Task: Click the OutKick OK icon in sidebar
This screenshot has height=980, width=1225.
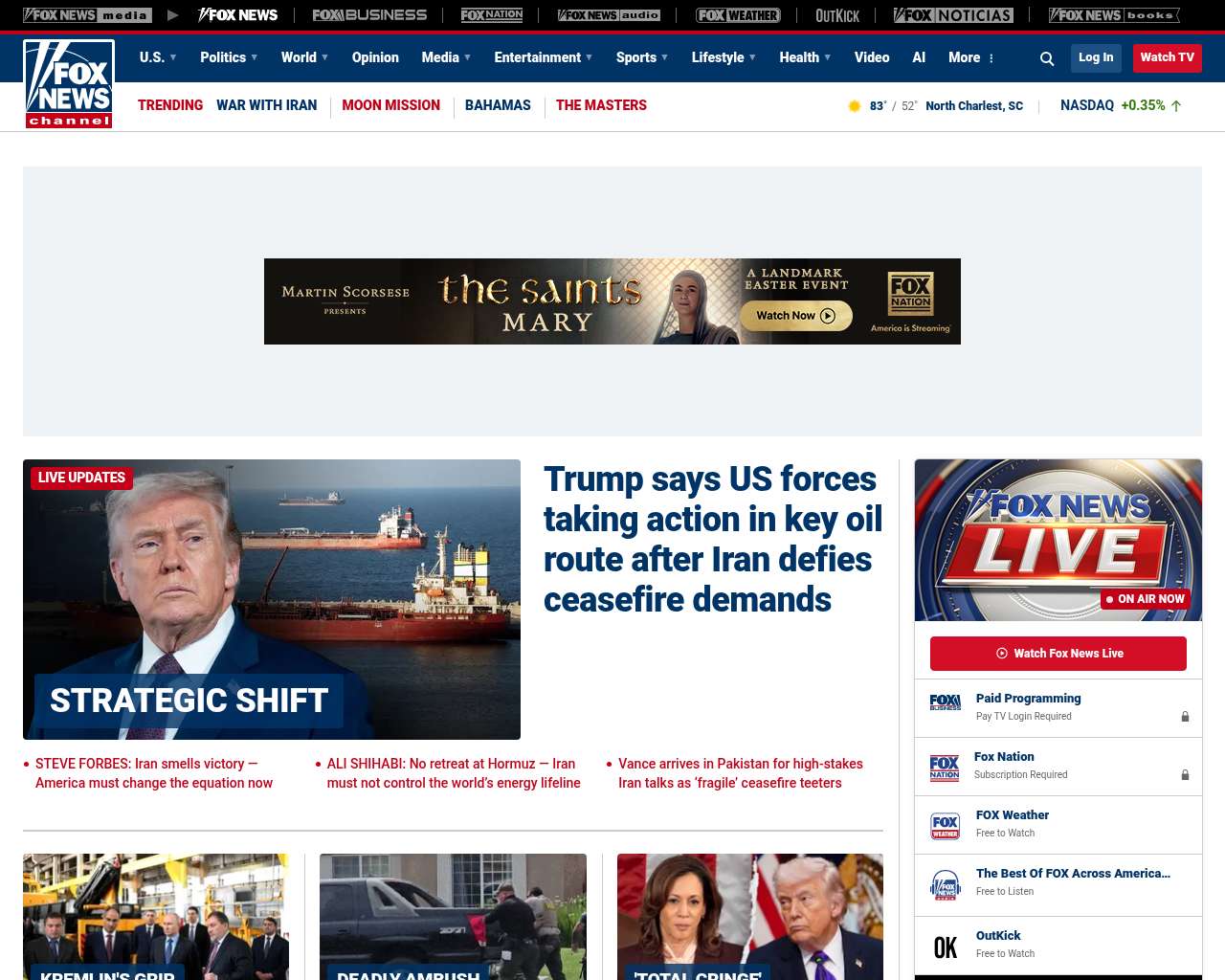Action: tap(945, 947)
